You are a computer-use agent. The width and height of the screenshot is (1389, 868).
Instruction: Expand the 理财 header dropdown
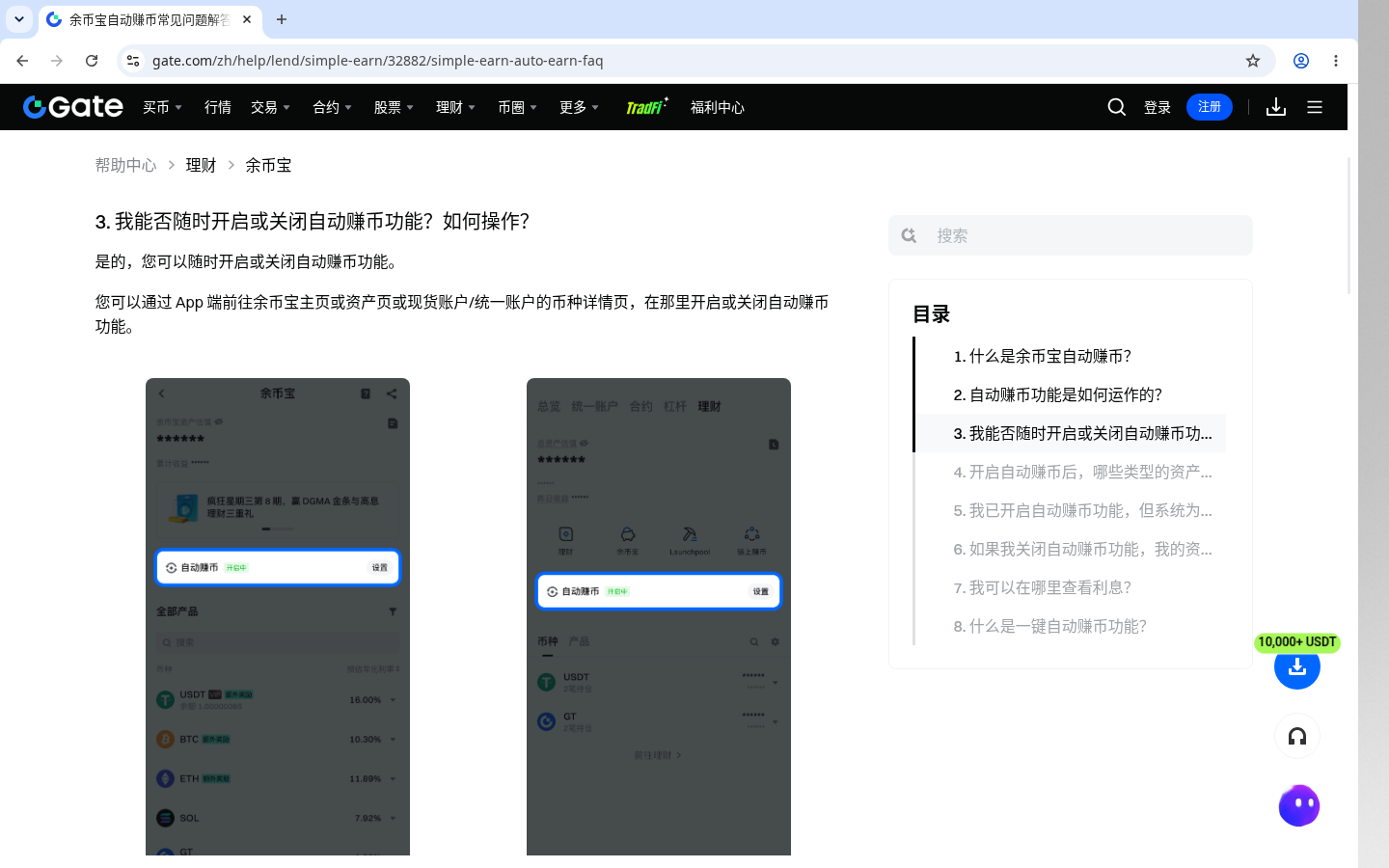coord(455,107)
